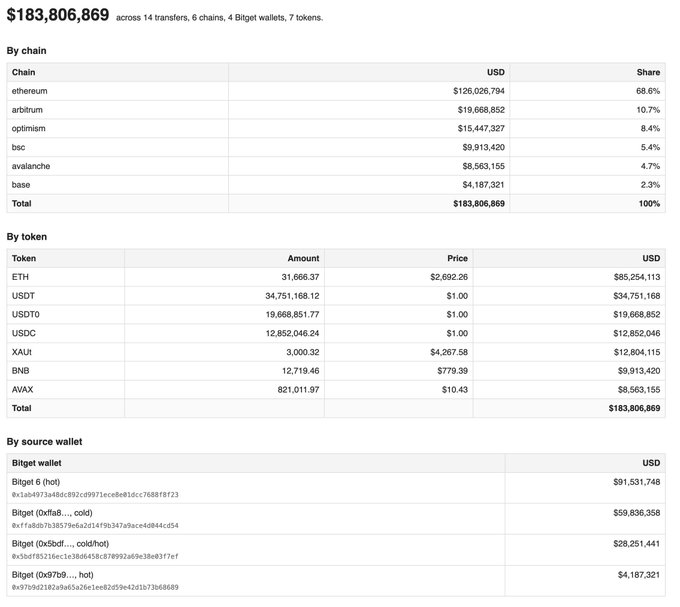
Task: Select the 'BNB' token row label
Action: [x=20, y=371]
